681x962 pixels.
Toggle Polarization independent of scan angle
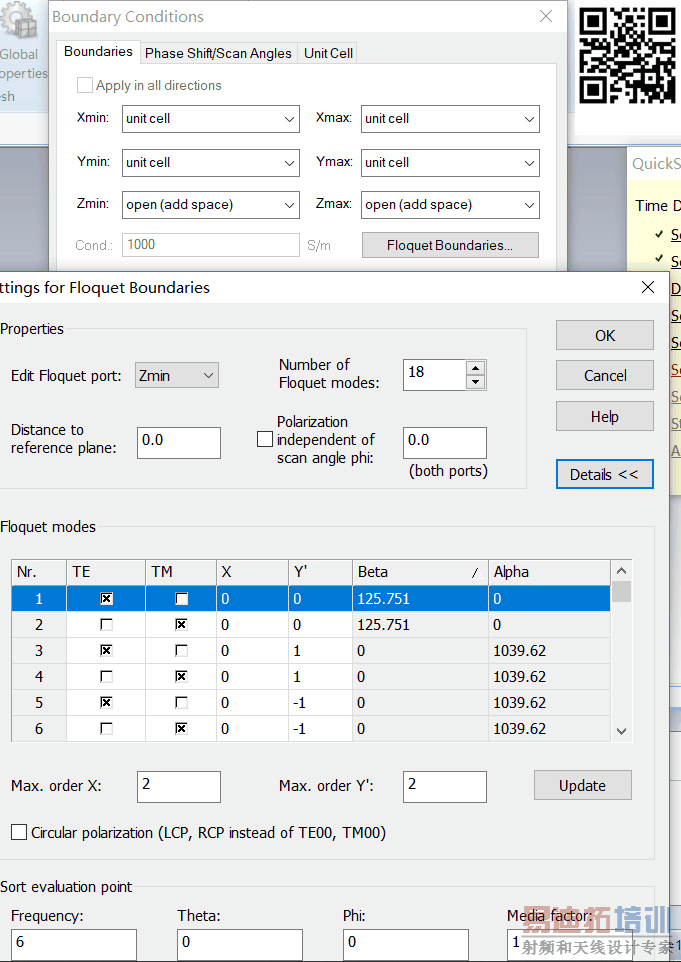pos(264,439)
